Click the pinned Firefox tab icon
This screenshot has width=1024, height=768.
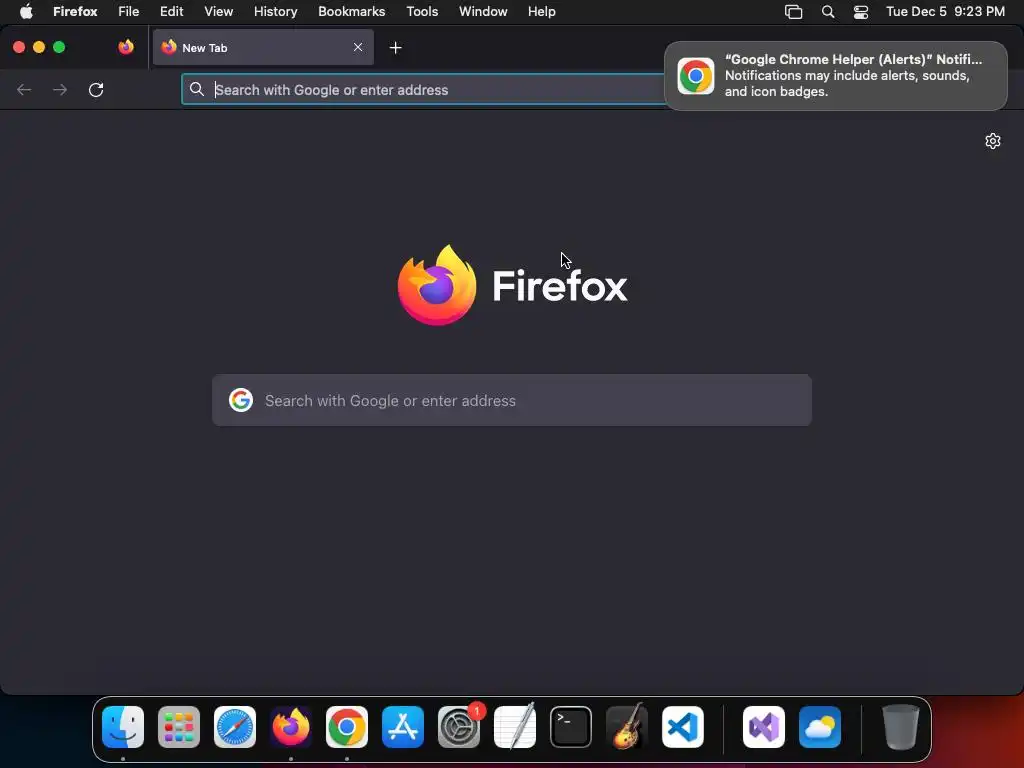(126, 47)
